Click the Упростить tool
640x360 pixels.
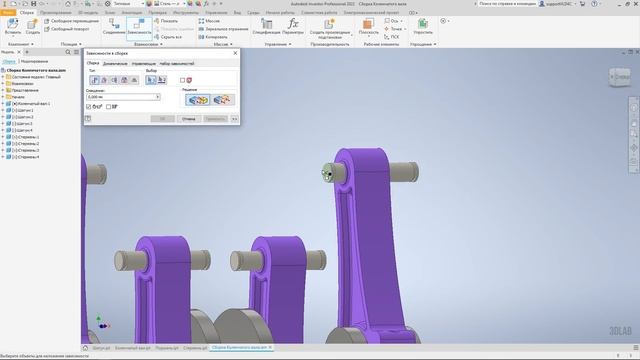[423, 26]
